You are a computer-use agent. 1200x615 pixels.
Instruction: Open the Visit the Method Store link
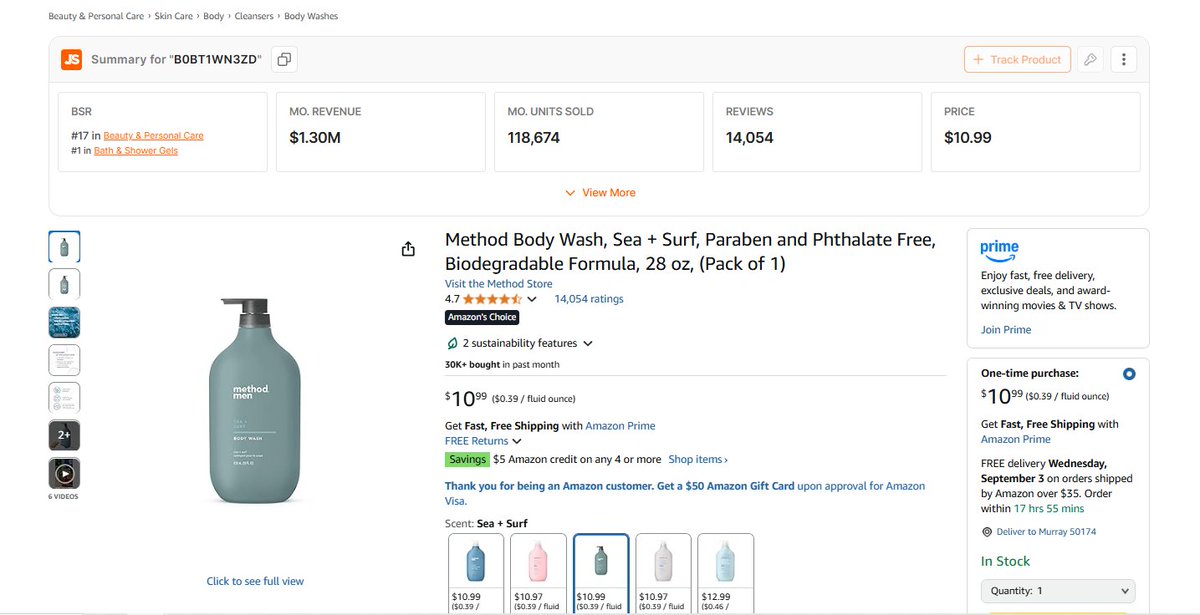tap(499, 284)
